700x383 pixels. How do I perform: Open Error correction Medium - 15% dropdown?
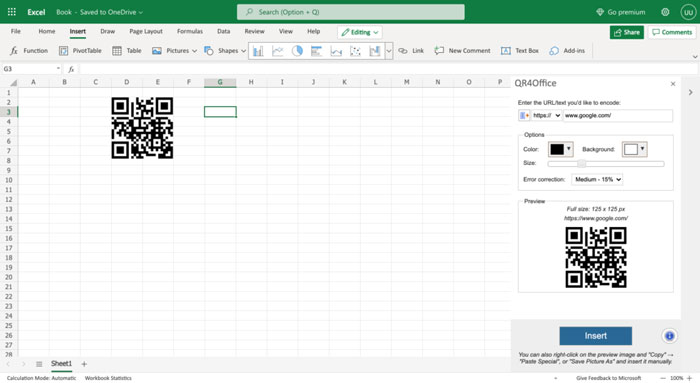[x=597, y=179]
